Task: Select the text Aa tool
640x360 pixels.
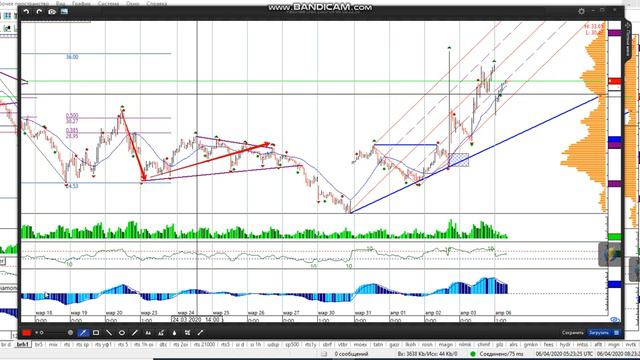Action: tap(148, 333)
